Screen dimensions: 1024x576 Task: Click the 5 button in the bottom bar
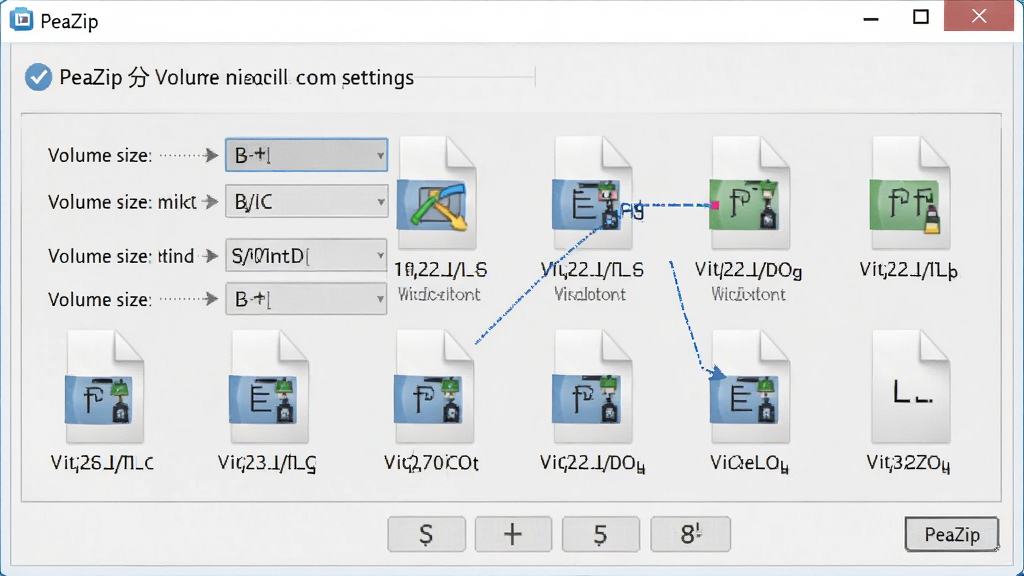click(x=600, y=534)
